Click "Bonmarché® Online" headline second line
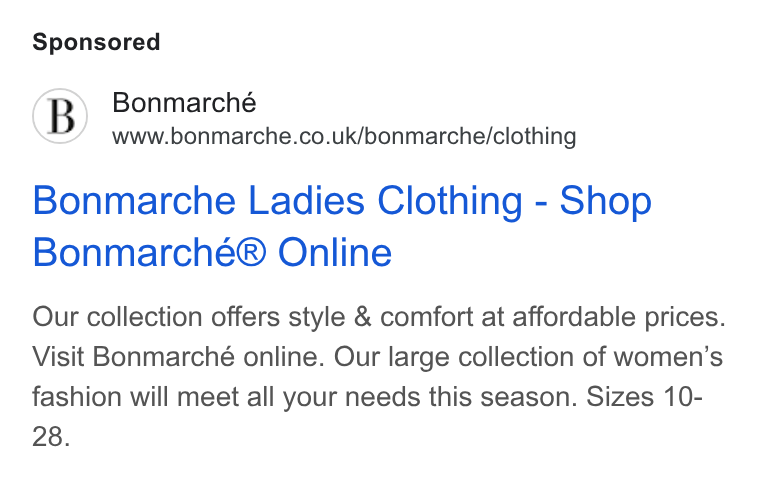 tap(212, 253)
